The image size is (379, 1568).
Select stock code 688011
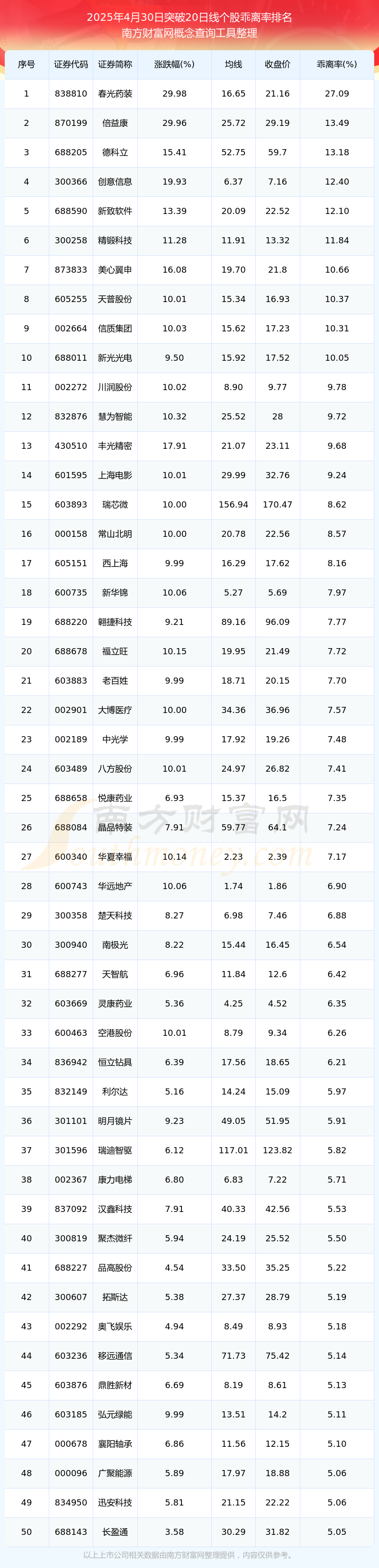(71, 358)
